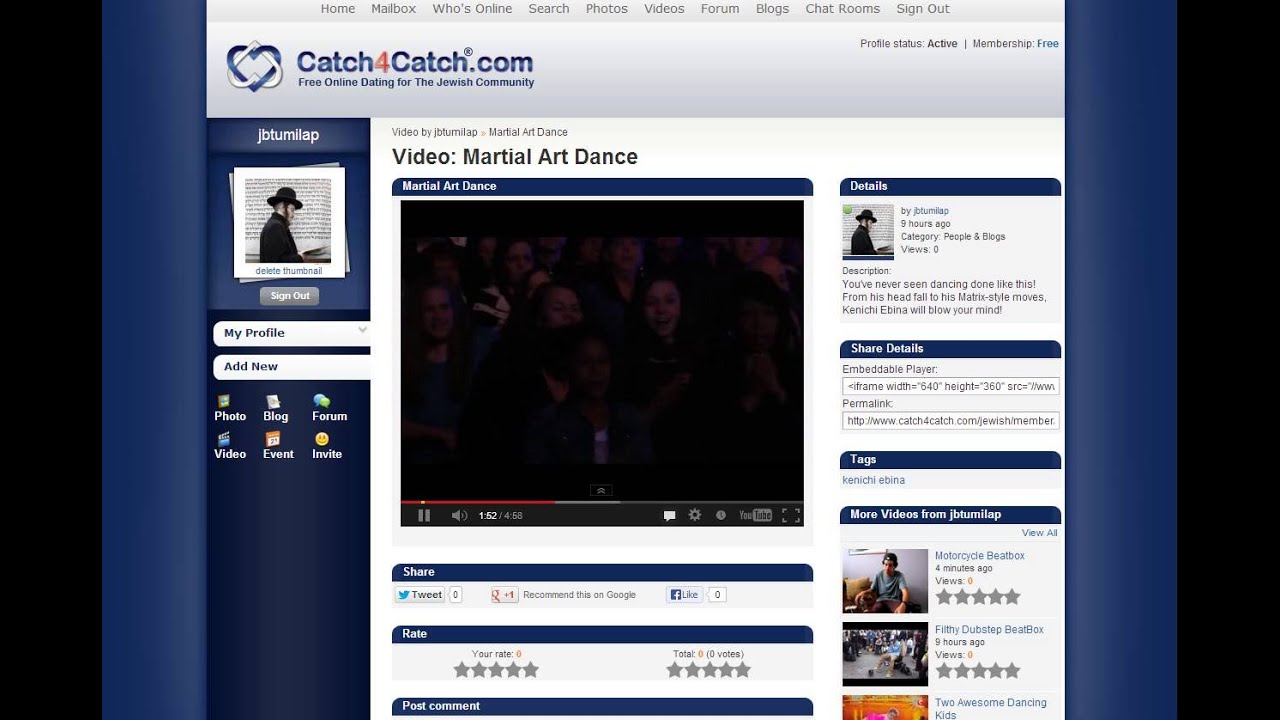Click the Filthy Dubstep BeatBox thumbnail
The image size is (1280, 720).
point(885,654)
